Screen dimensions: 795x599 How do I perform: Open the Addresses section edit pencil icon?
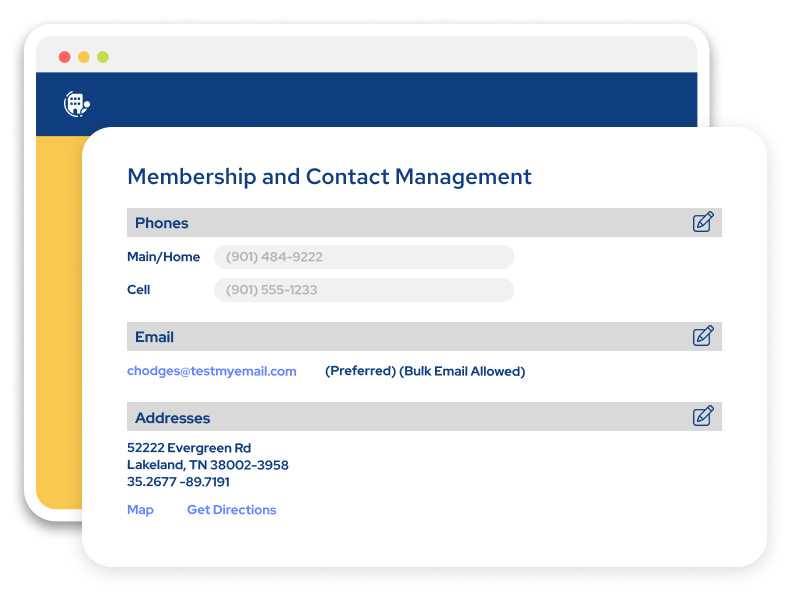(x=703, y=416)
